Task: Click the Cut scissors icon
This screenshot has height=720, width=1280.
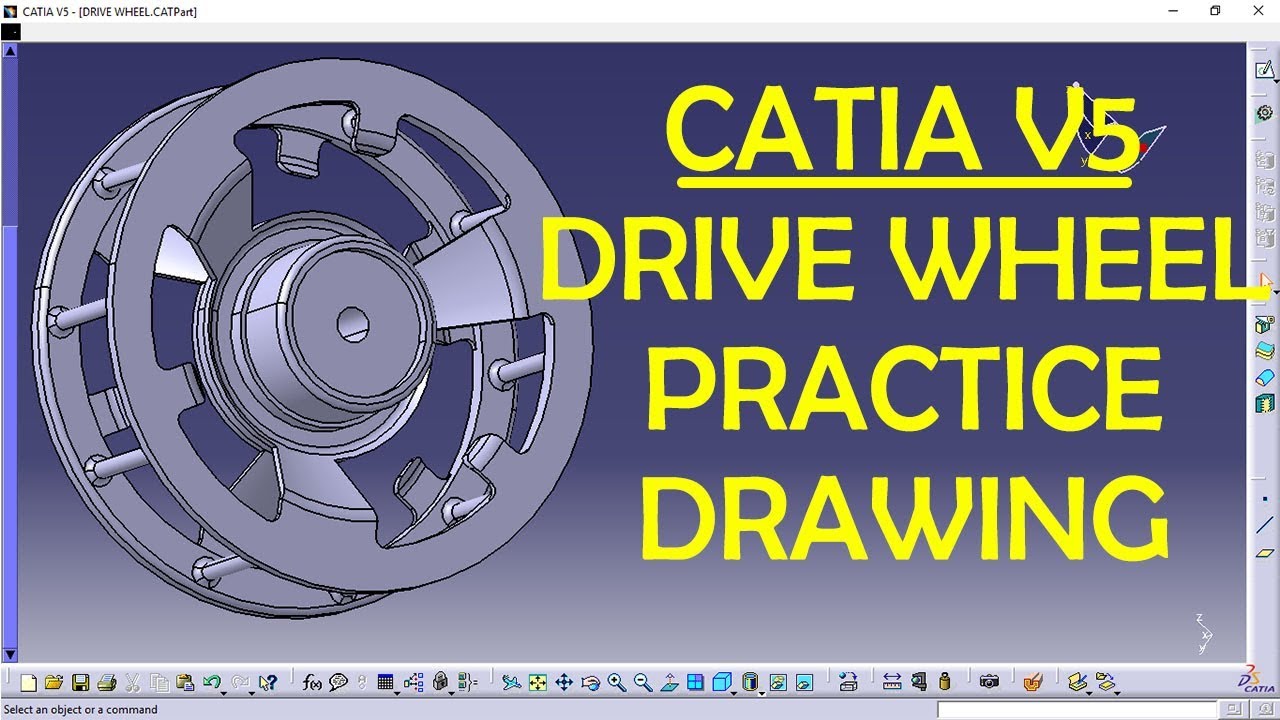Action: (x=133, y=683)
